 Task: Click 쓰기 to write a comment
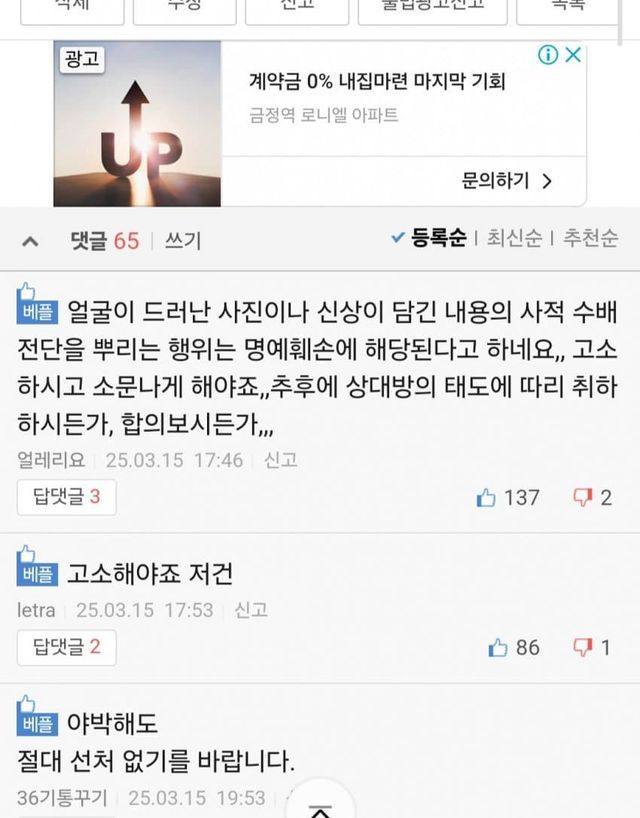183,241
